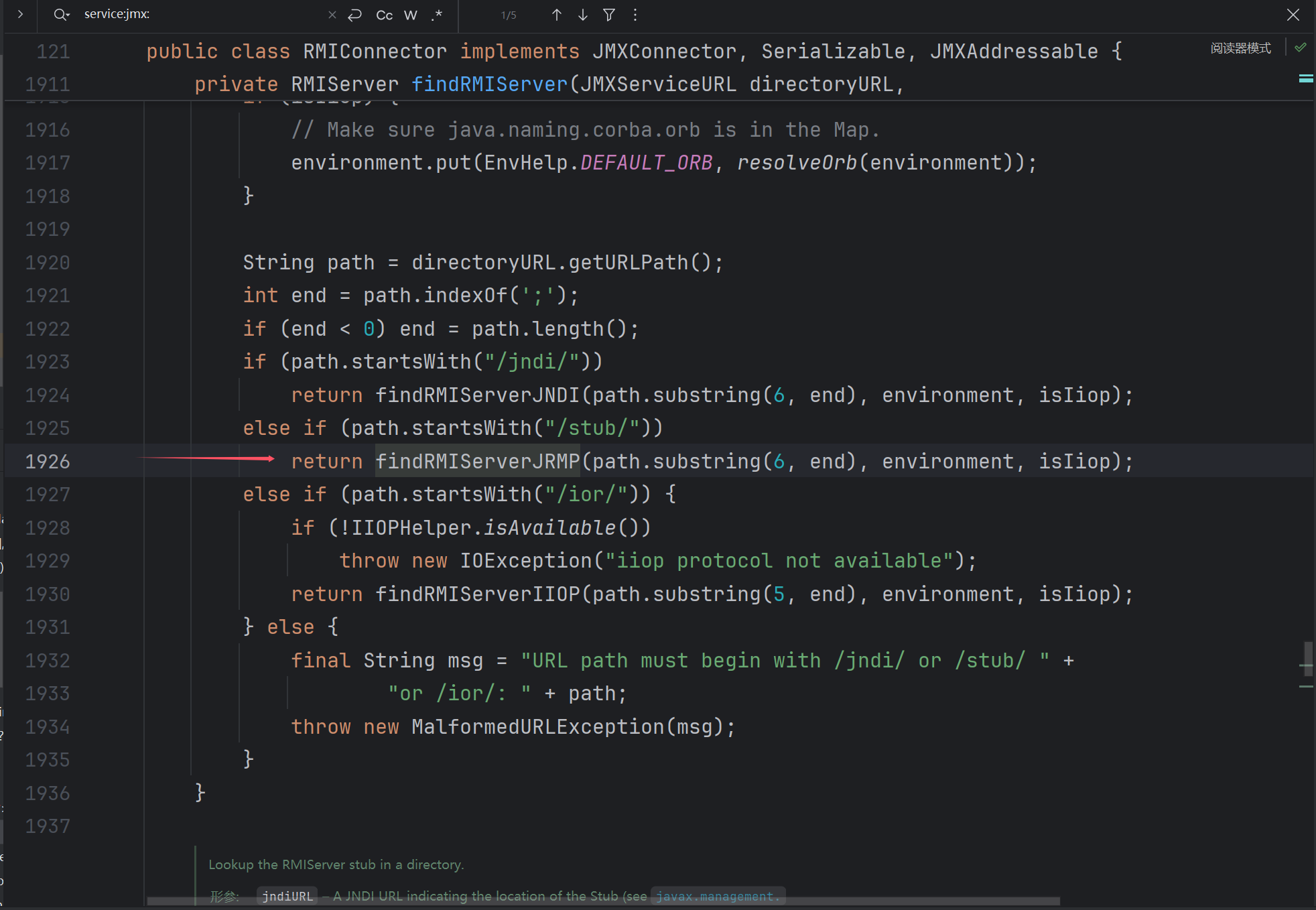Toggle Match Case (Cc) option
The height and width of the screenshot is (910, 1316).
pos(384,15)
